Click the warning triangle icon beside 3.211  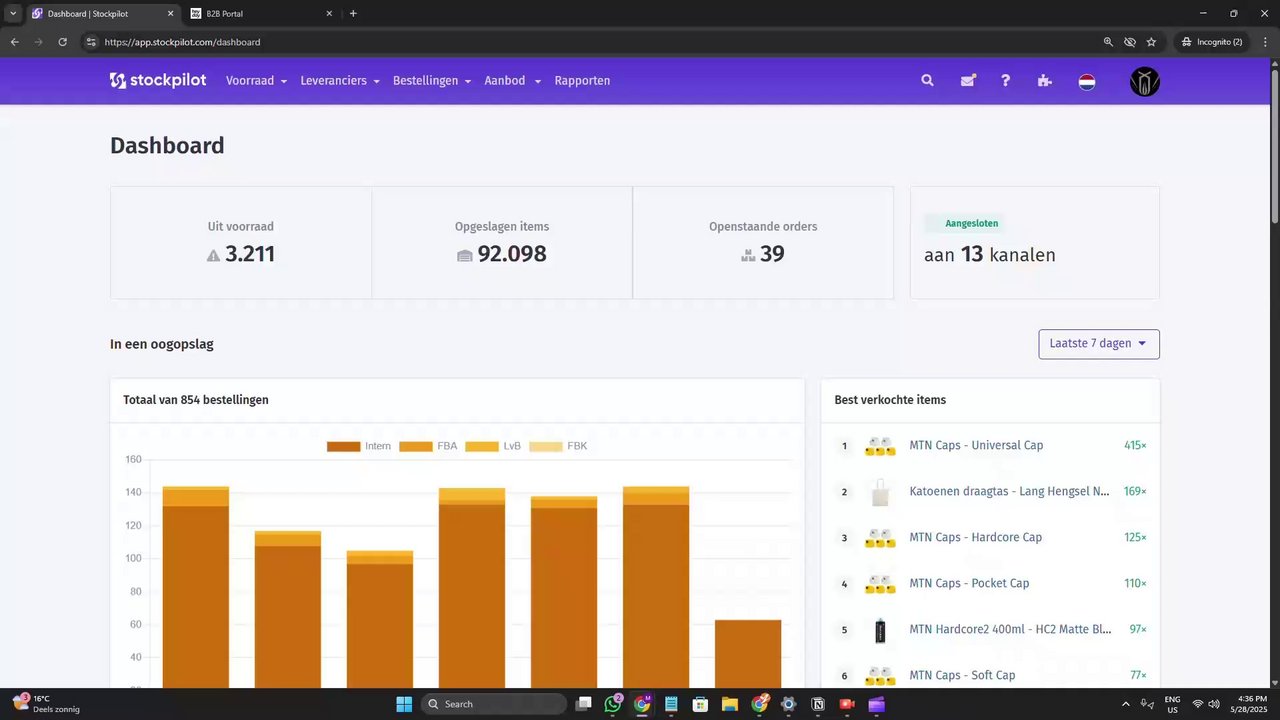pos(213,256)
